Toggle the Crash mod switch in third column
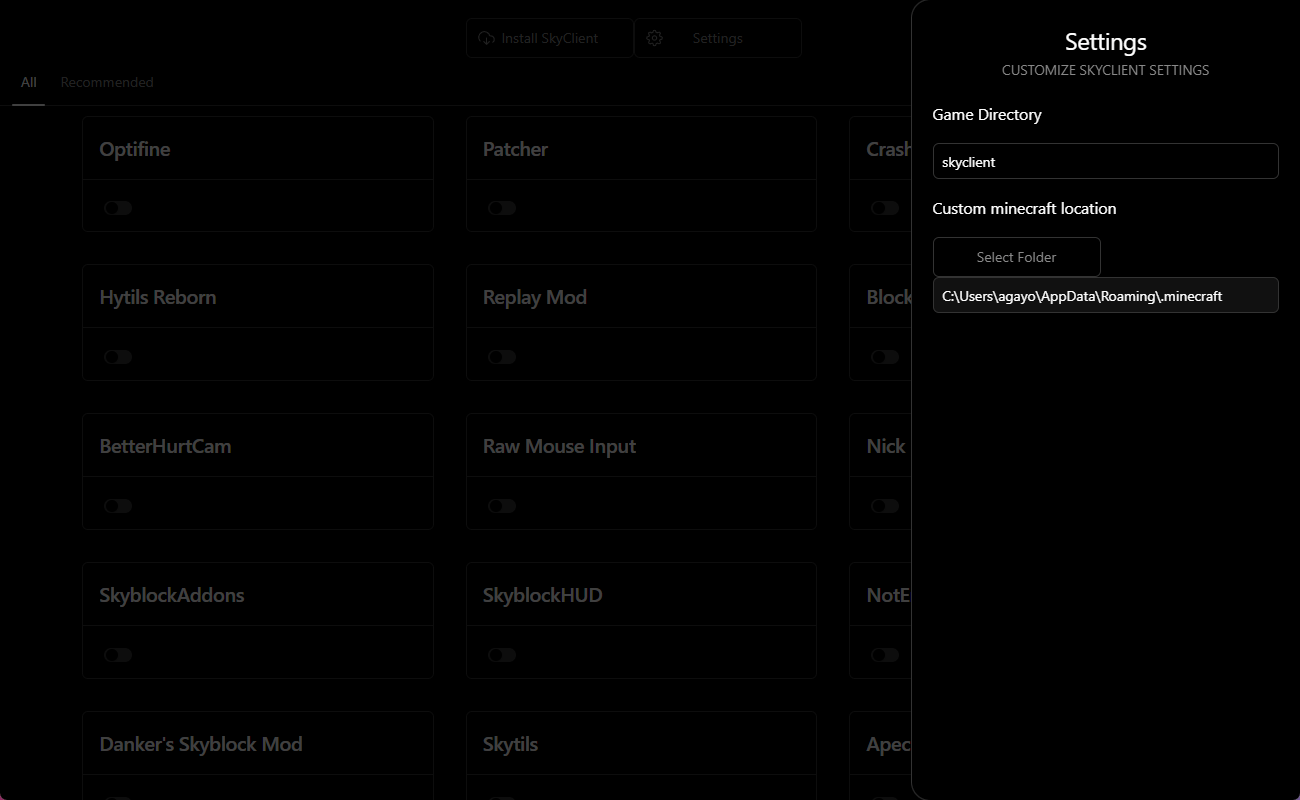This screenshot has height=800, width=1300. click(x=885, y=208)
